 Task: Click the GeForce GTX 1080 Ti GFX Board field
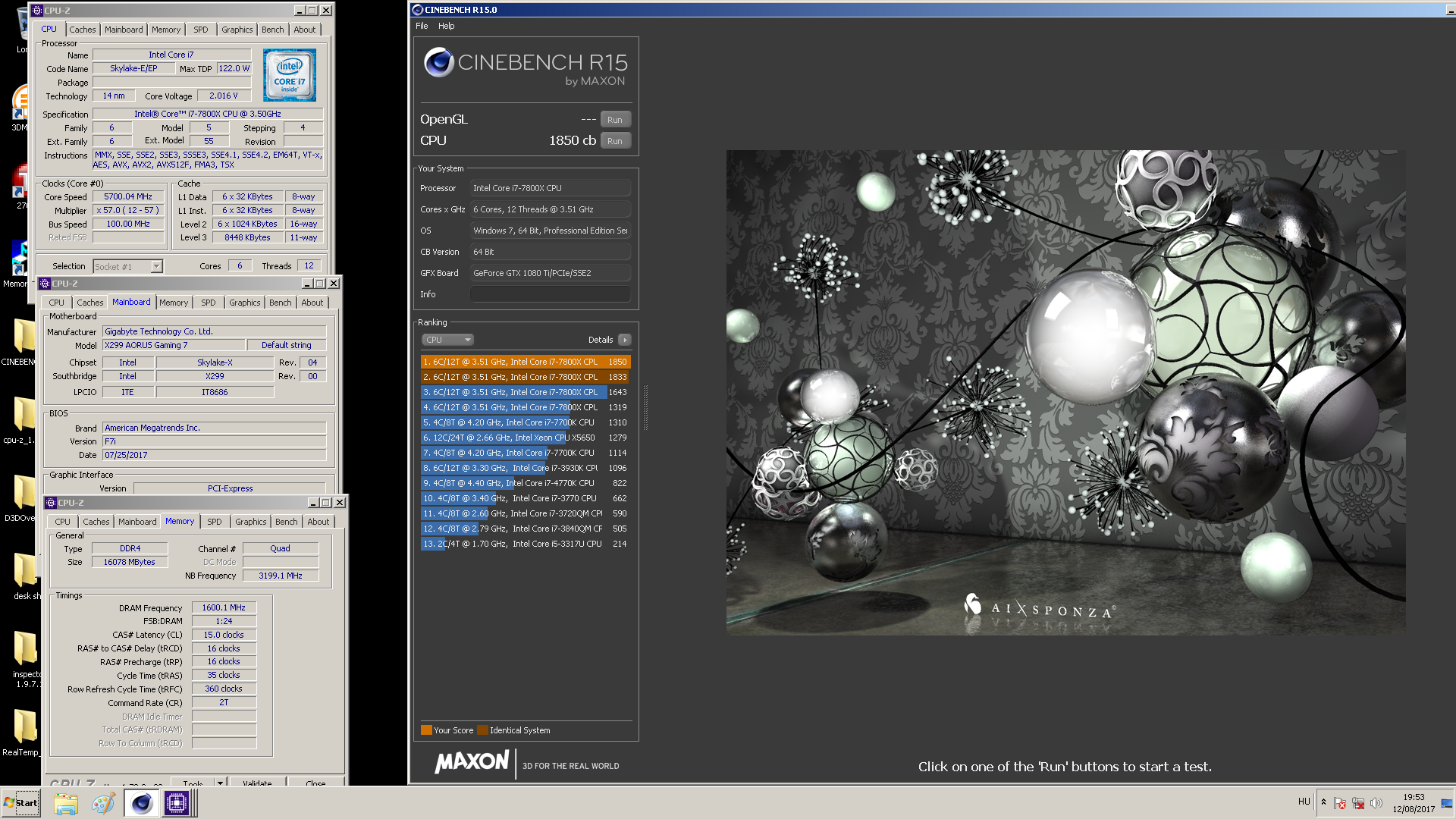pos(551,273)
